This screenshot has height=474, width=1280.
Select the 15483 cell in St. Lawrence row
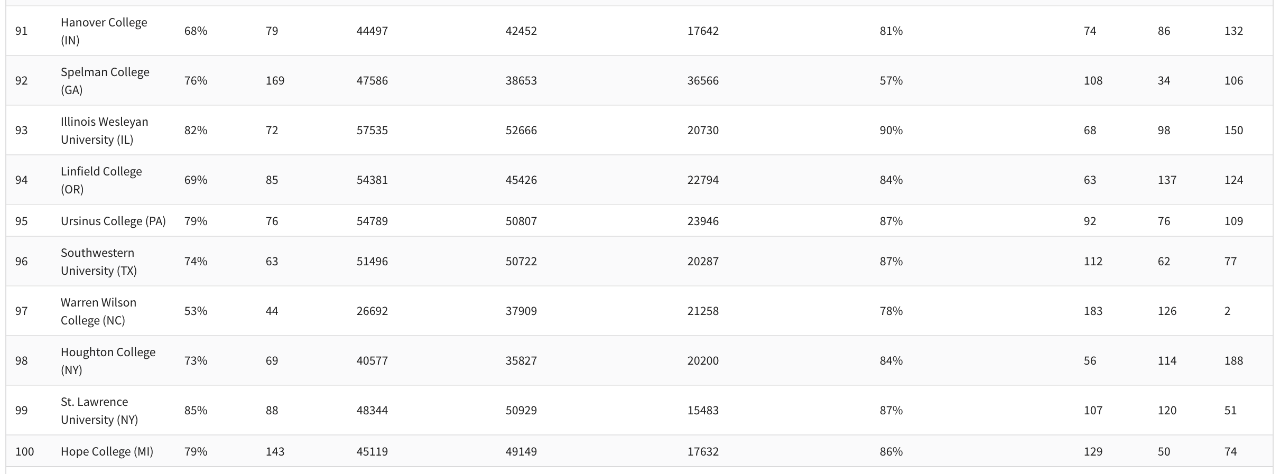pos(702,410)
